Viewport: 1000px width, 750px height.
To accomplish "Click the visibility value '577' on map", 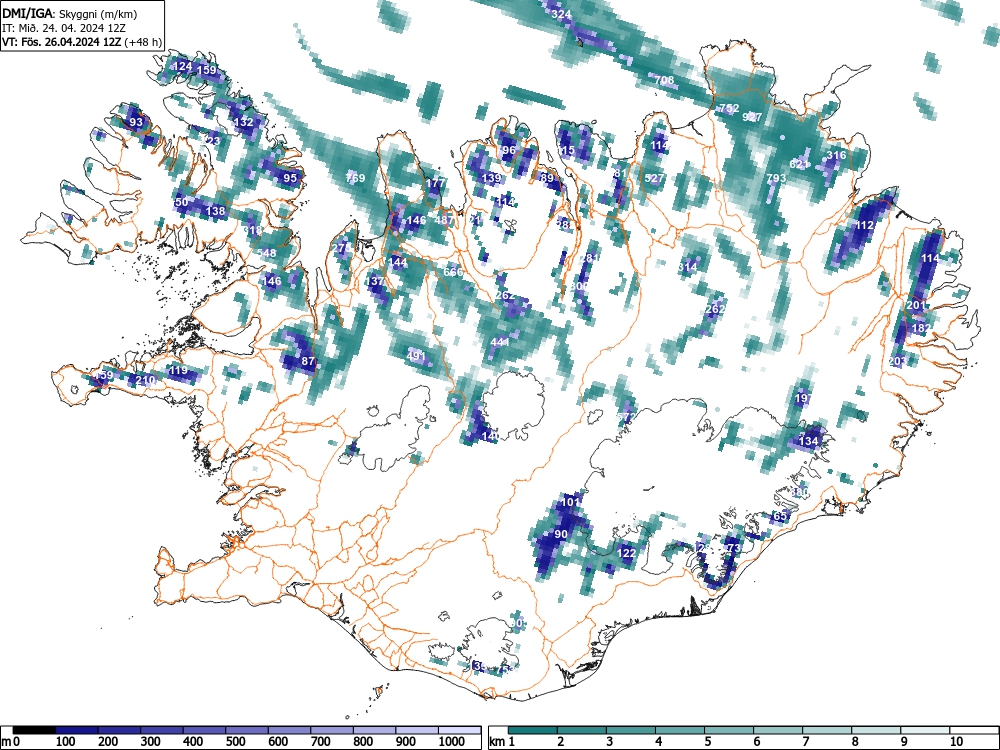I will 627,416.
